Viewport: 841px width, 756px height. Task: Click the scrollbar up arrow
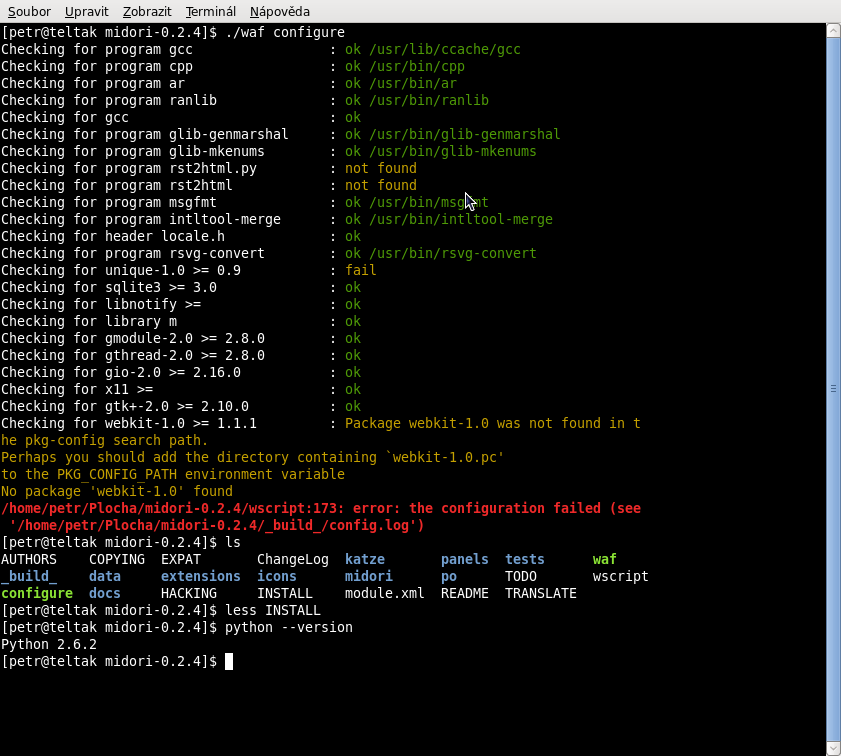[x=833, y=31]
